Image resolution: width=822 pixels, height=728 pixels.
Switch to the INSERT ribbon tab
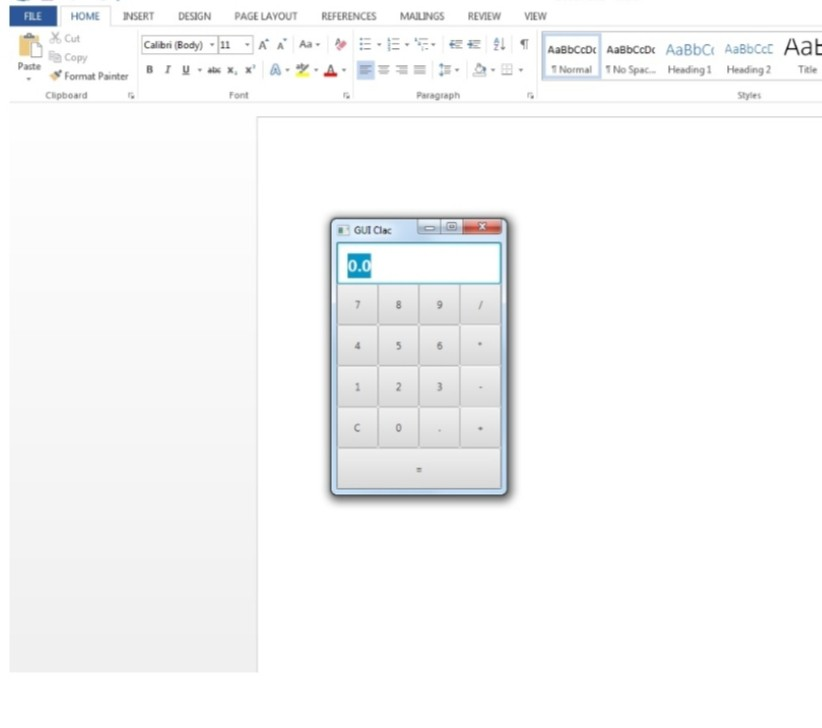coord(139,16)
